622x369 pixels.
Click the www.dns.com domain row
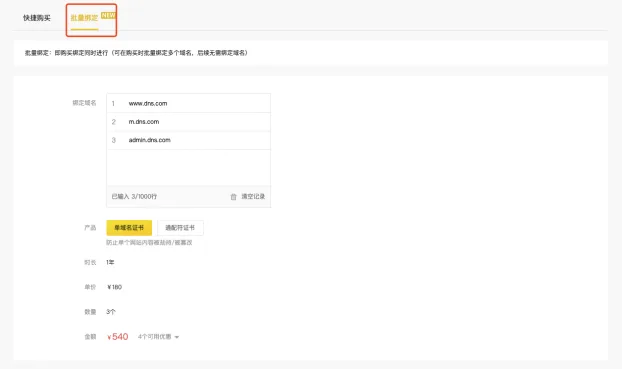coord(188,103)
